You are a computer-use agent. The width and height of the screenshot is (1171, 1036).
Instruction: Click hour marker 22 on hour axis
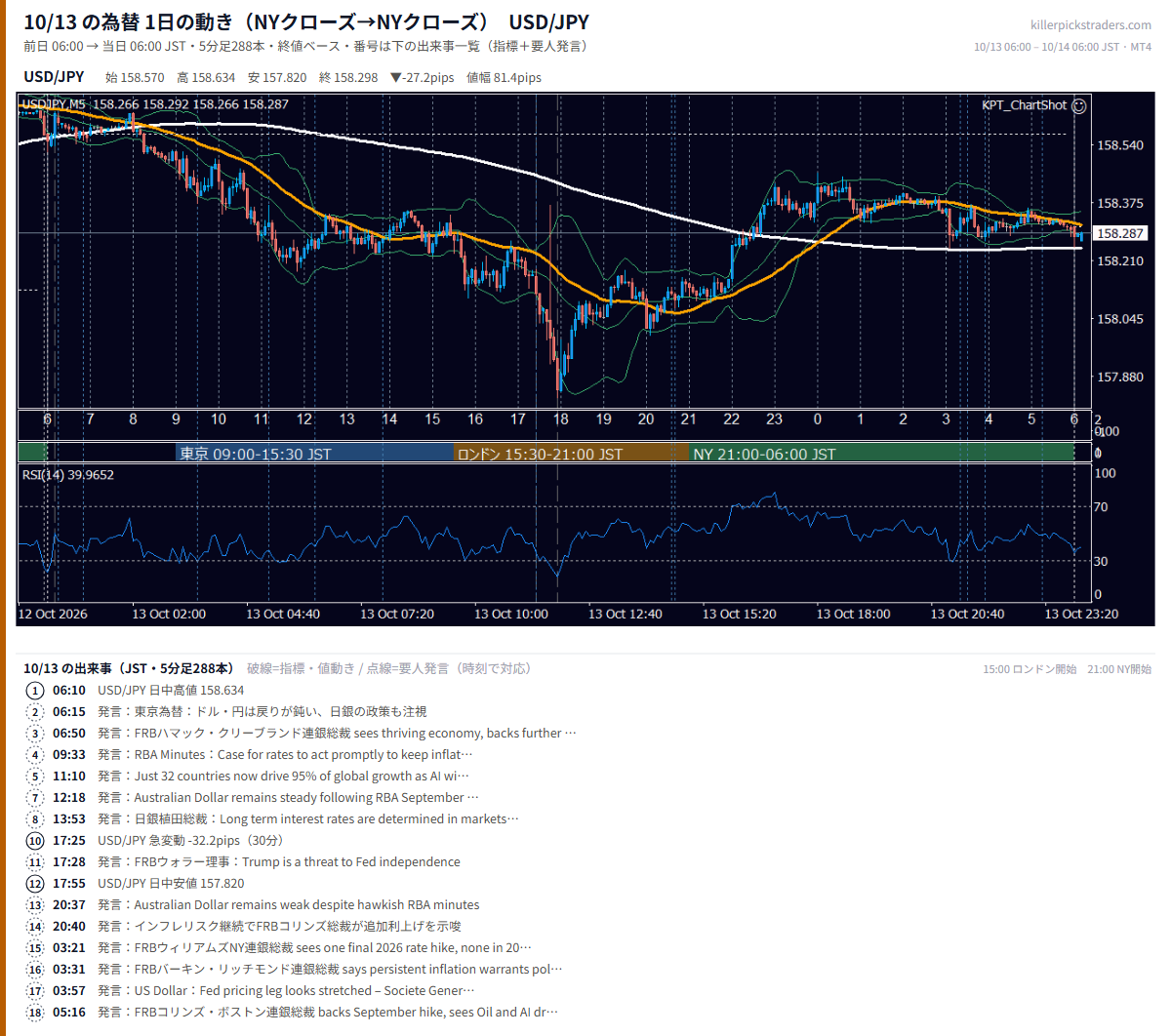coord(732,419)
